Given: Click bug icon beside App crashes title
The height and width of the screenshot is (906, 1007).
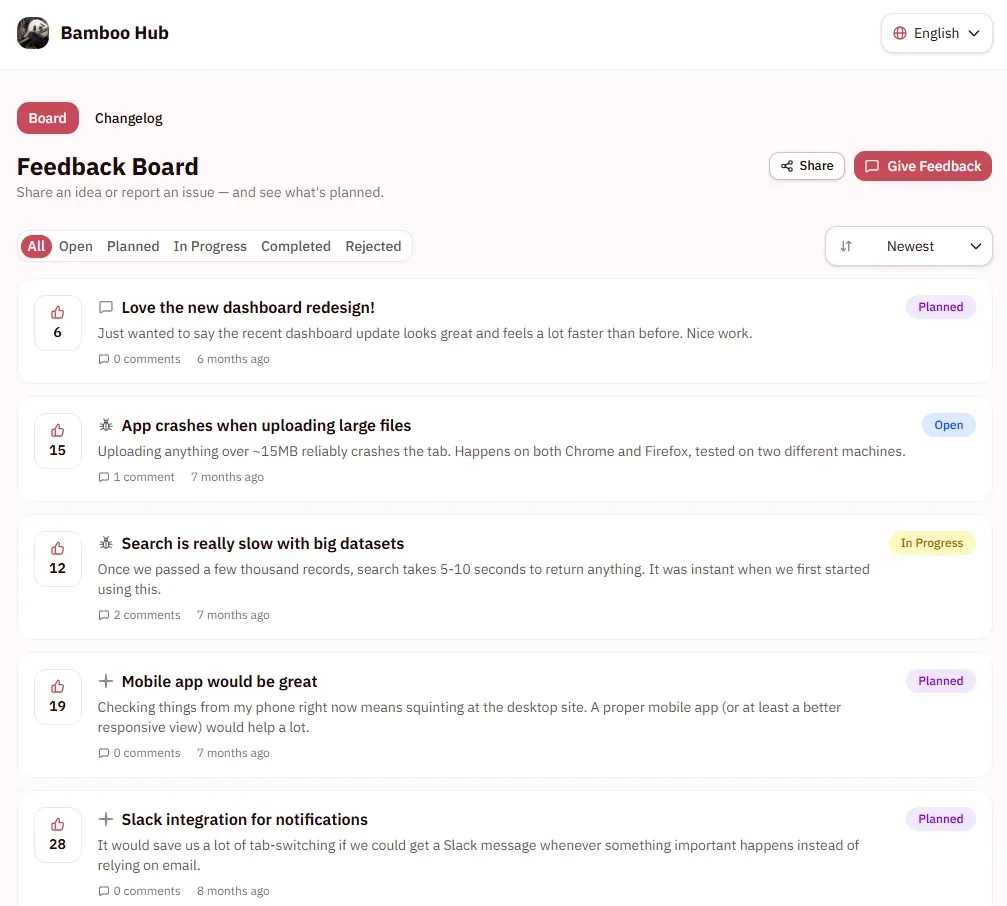Looking at the screenshot, I should [106, 425].
